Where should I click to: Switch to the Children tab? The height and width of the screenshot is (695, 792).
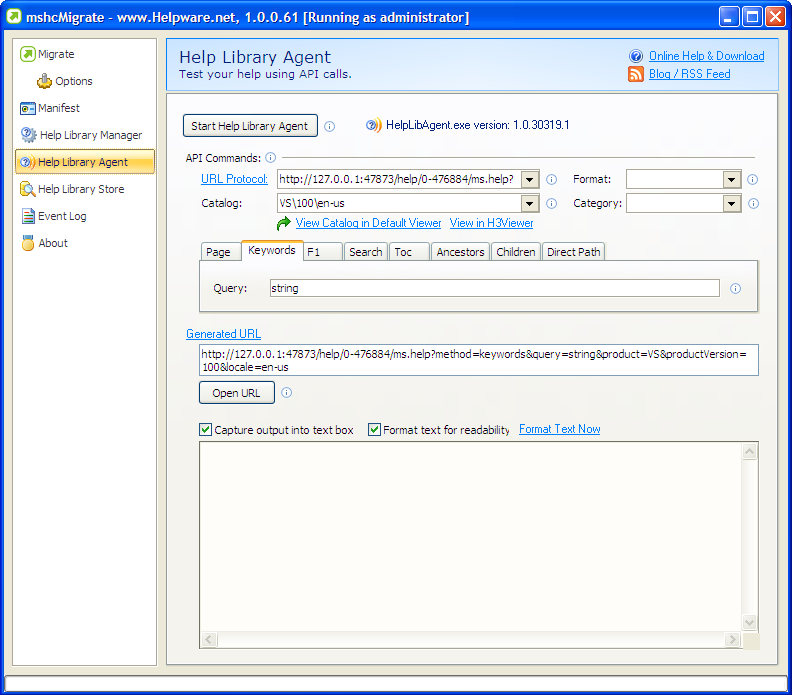[516, 252]
